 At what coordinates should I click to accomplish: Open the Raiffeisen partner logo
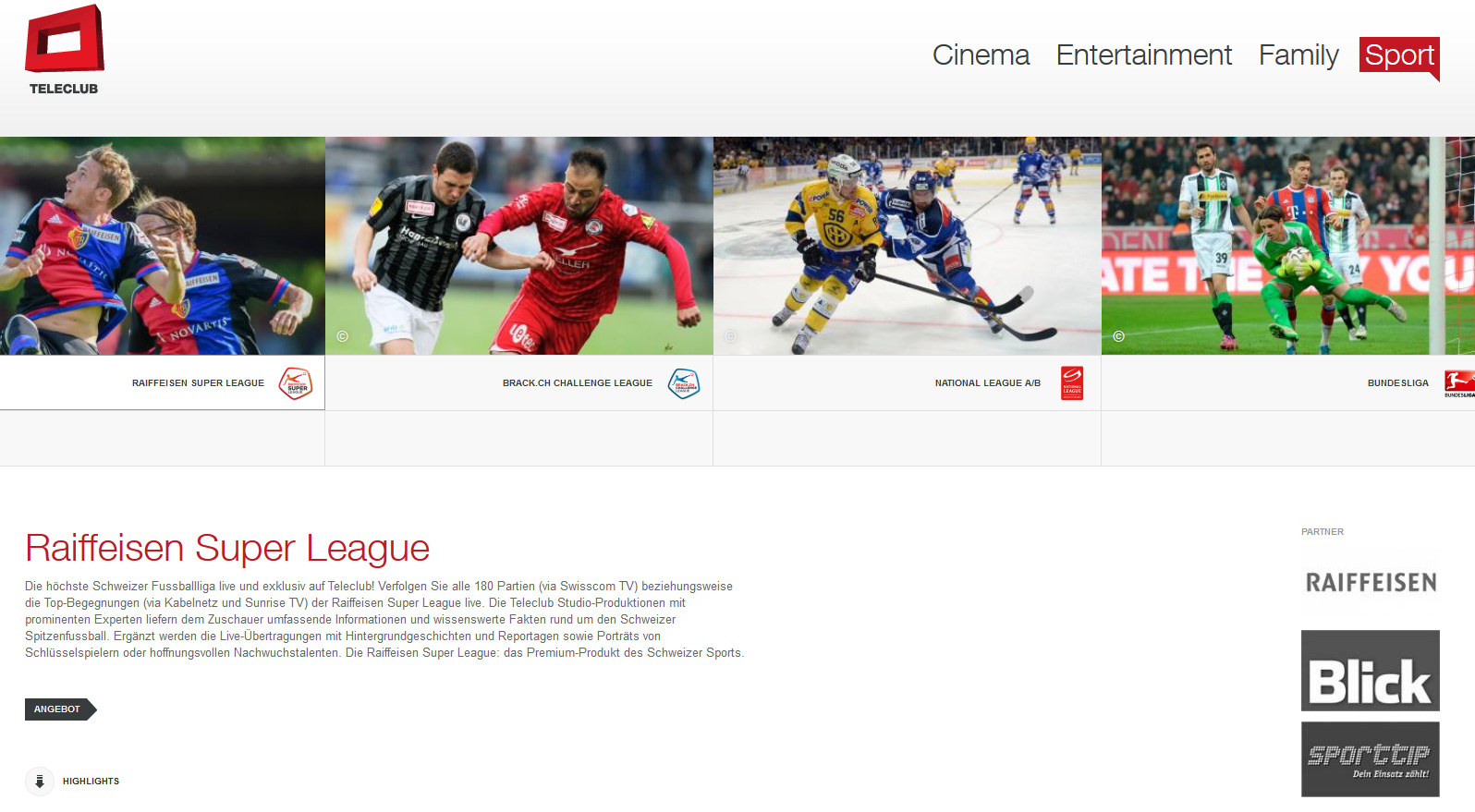pos(1371,583)
